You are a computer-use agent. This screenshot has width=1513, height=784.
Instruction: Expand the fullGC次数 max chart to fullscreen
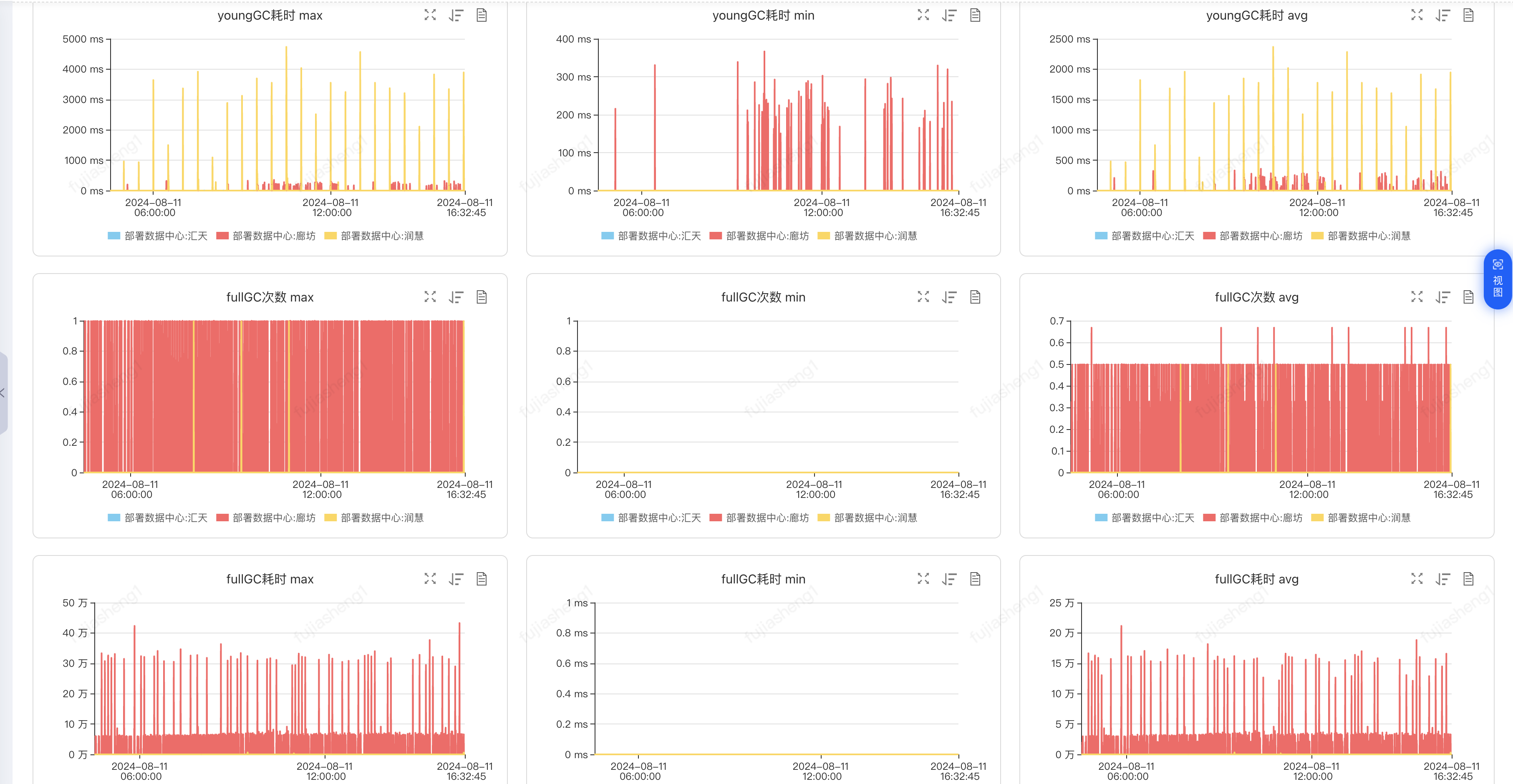coord(430,297)
